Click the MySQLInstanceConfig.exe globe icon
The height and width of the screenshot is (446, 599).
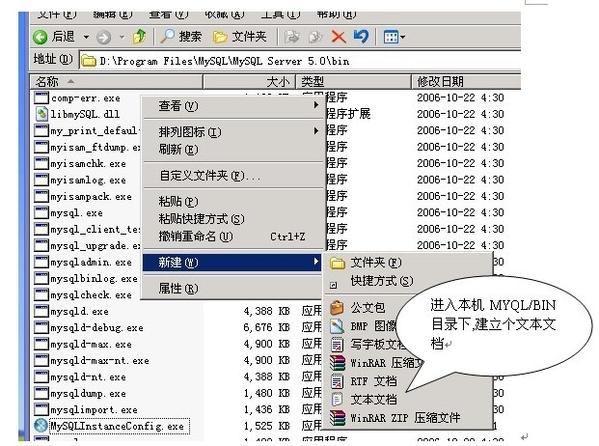tap(41, 426)
